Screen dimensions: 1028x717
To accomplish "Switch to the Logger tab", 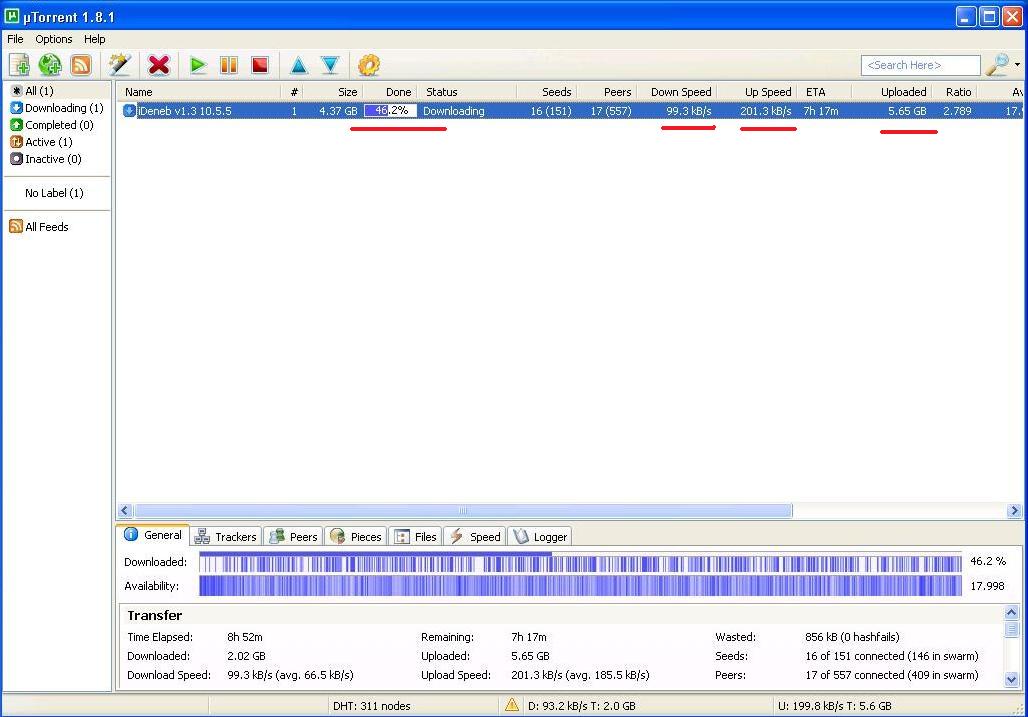I will [541, 537].
